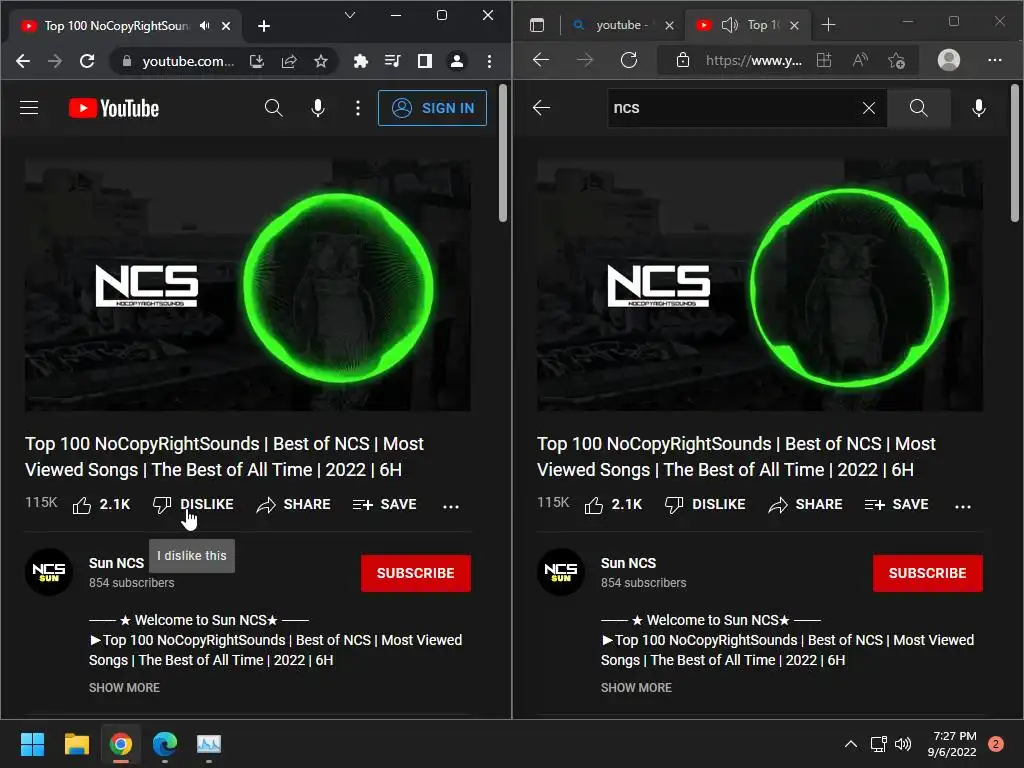
Task: Mute the Chrome tab audio icon
Action: coord(205,25)
